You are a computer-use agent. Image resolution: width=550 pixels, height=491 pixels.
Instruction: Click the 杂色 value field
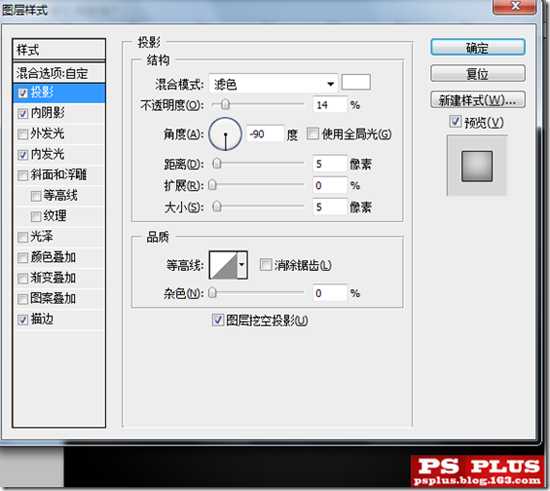329,293
